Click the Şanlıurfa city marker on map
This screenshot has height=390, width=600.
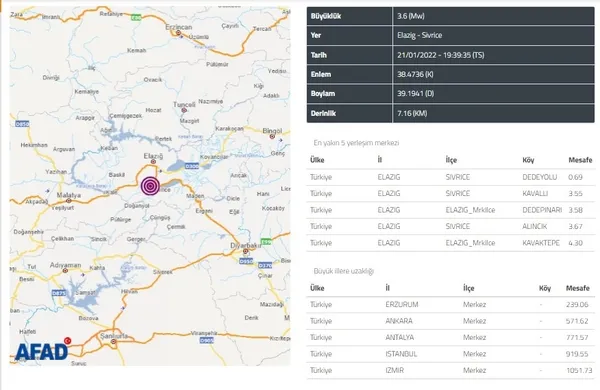pos(113,341)
